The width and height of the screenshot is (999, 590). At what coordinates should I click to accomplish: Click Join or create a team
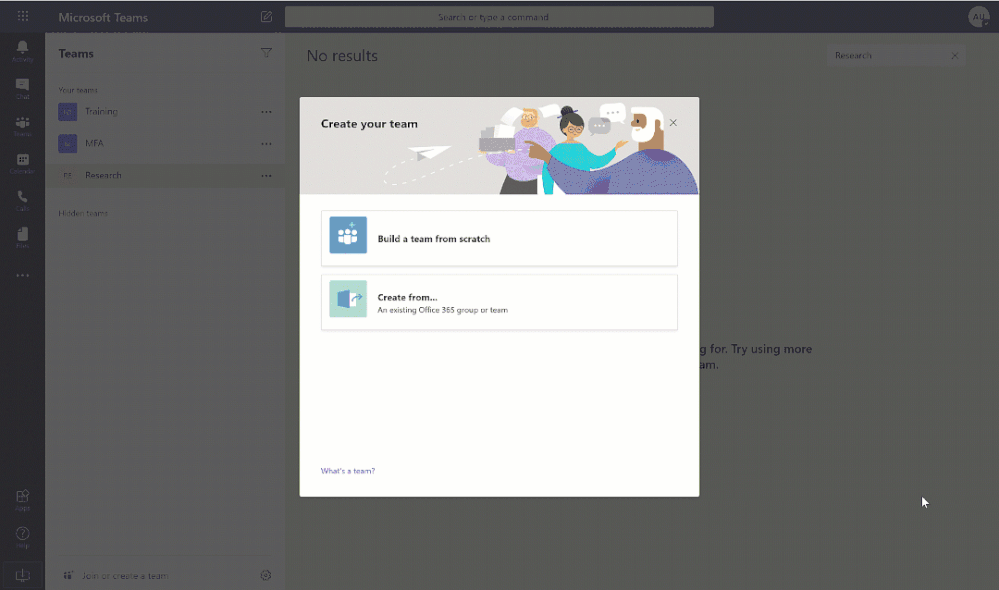pyautogui.click(x=125, y=576)
